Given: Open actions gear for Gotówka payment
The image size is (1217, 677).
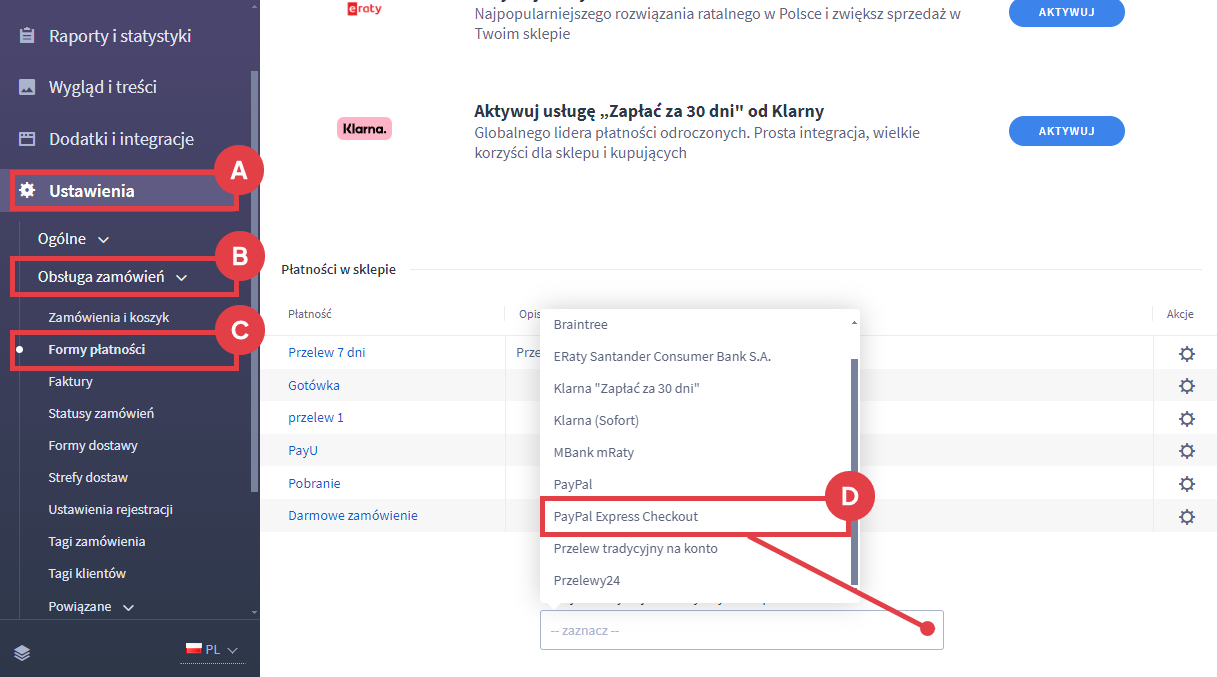Looking at the screenshot, I should tap(1186, 386).
